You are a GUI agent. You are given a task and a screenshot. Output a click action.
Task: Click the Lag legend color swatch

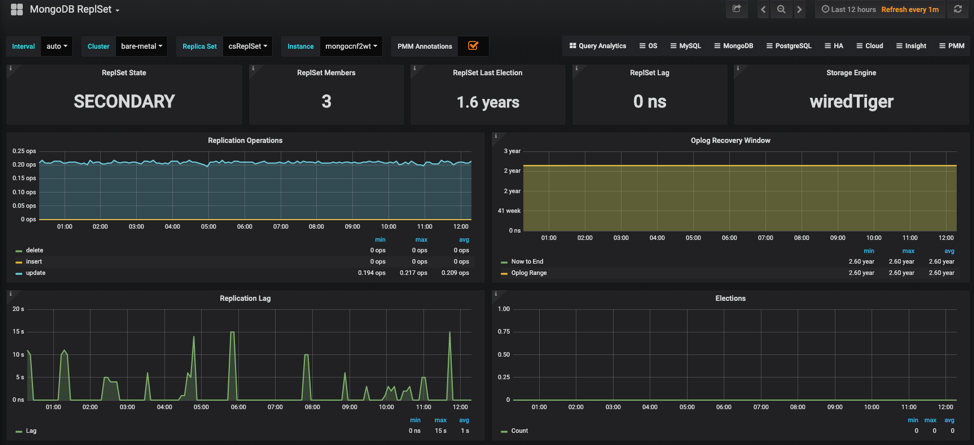(x=19, y=431)
